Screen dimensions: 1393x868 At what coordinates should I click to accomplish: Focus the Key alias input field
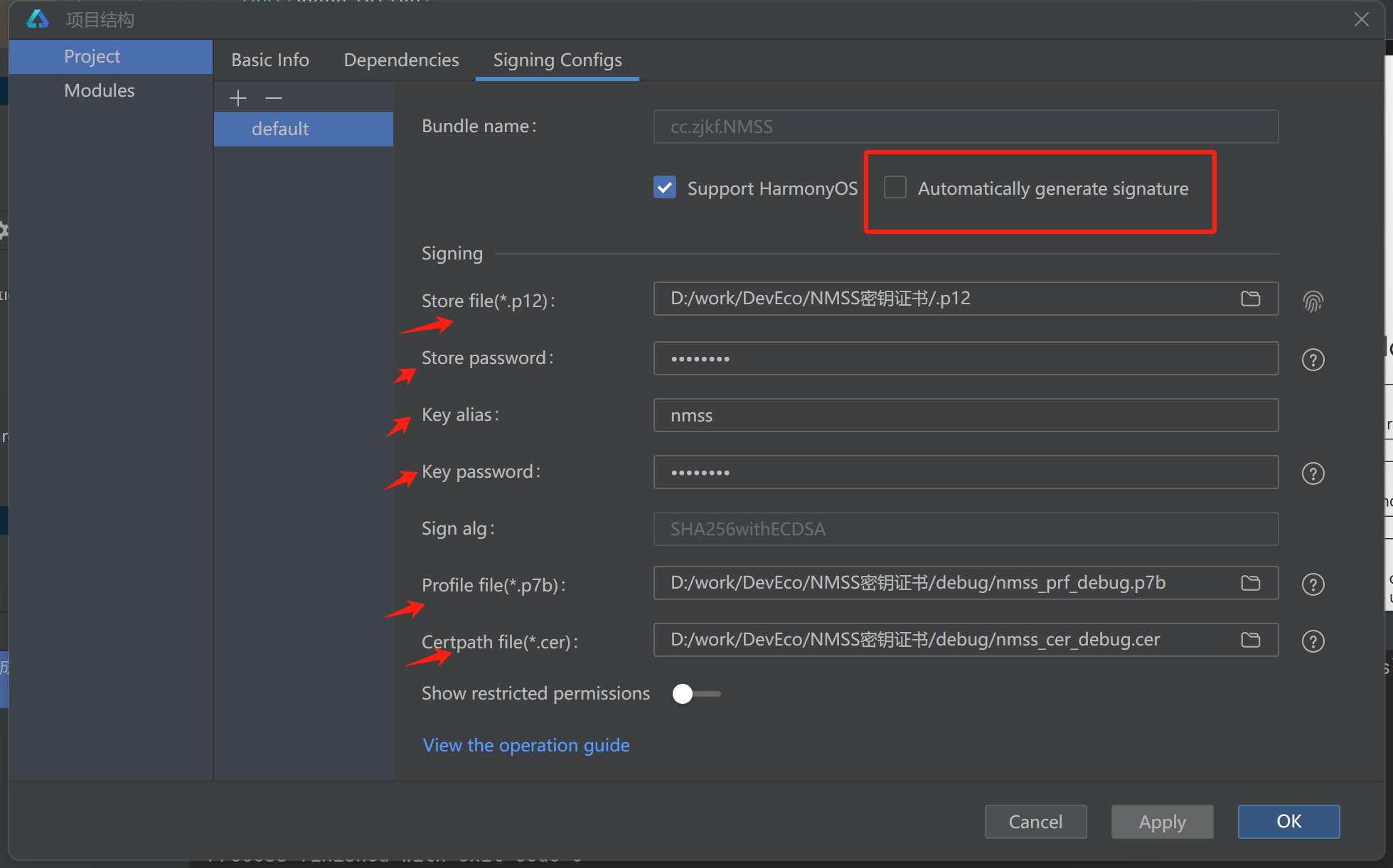pyautogui.click(x=966, y=415)
